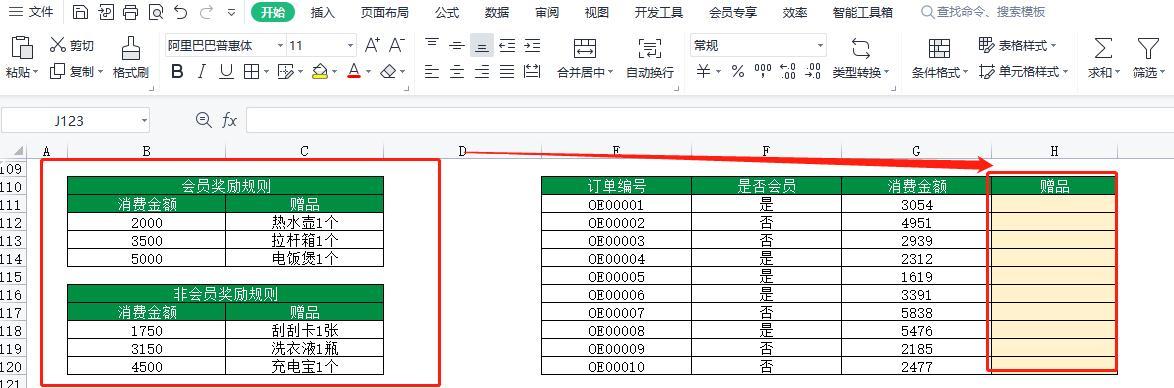
Task: Toggle italic formatting
Action: (201, 72)
